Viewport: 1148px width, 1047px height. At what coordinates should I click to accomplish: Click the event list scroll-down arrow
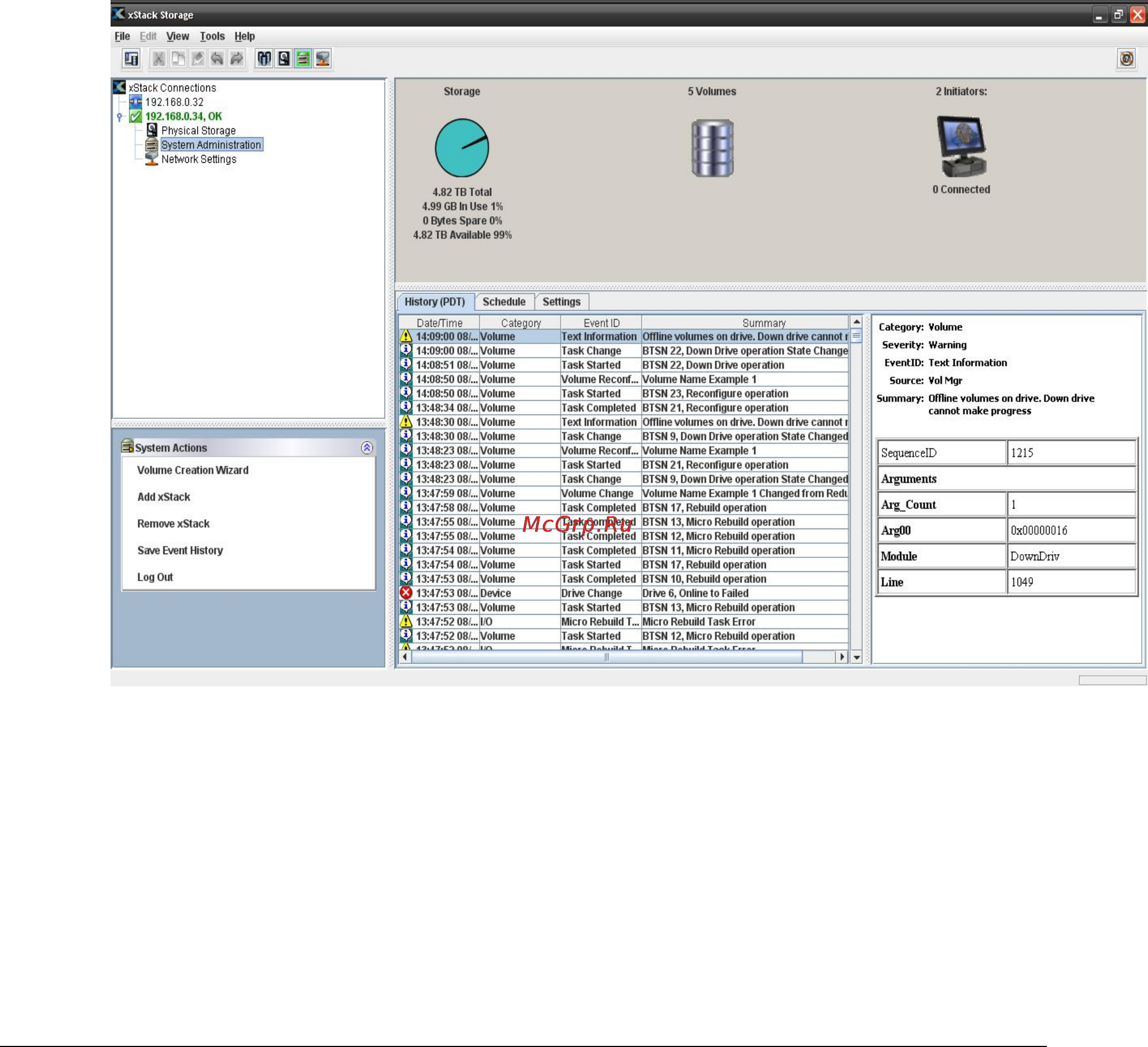click(856, 657)
